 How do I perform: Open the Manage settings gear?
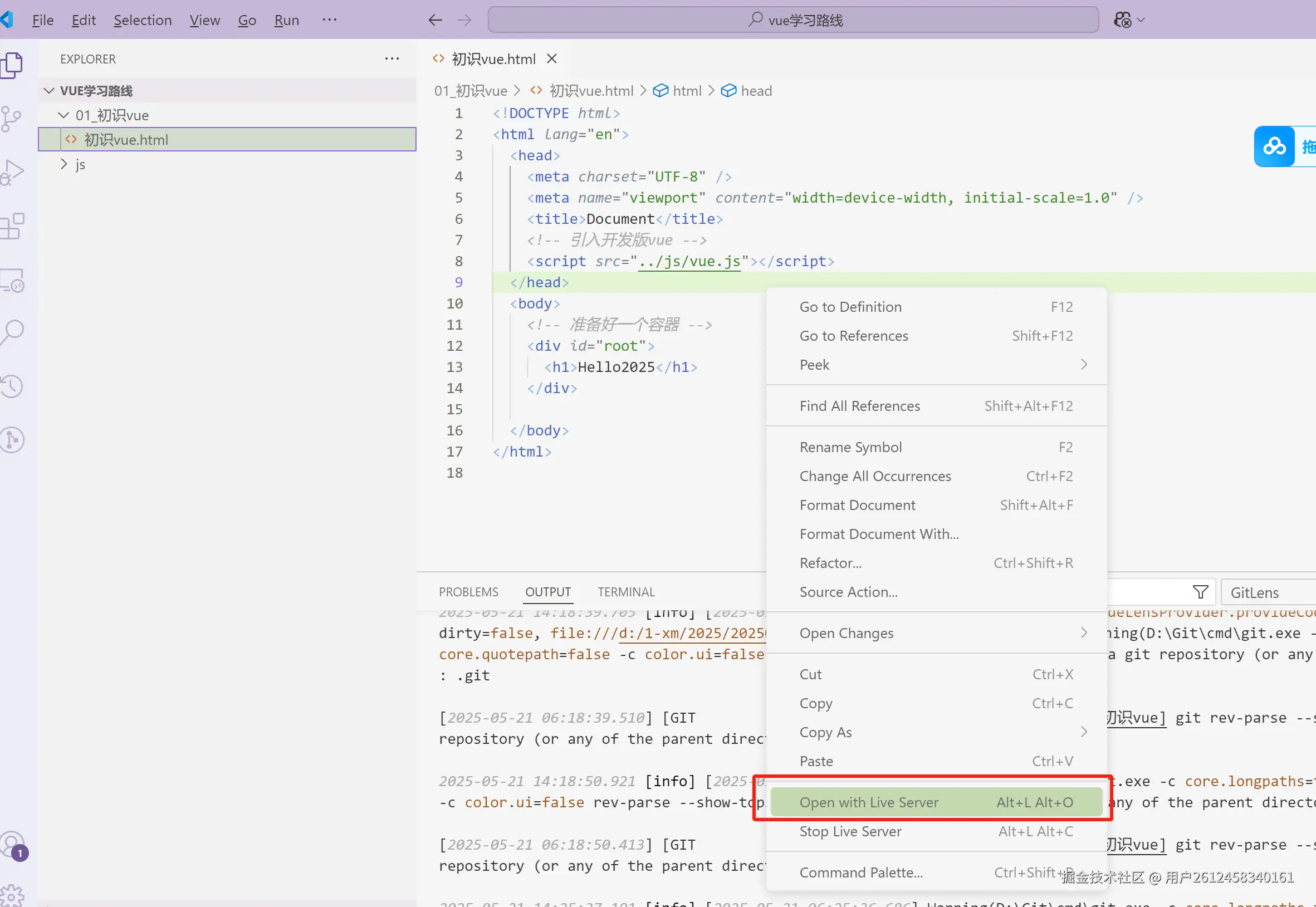(12, 896)
